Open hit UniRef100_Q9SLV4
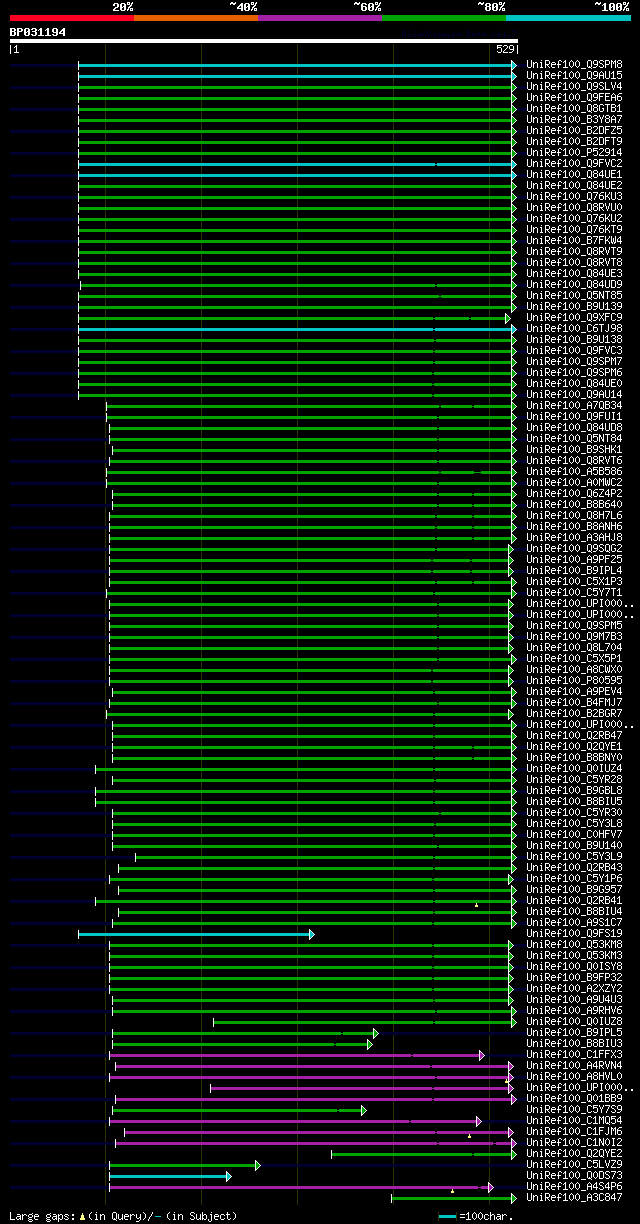The image size is (640, 1224). 574,86
